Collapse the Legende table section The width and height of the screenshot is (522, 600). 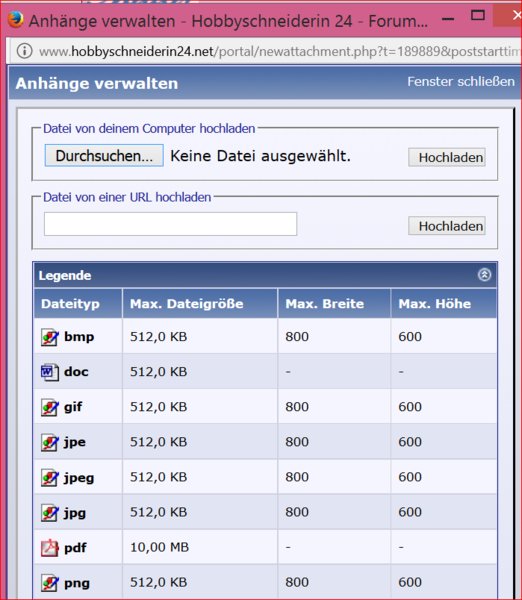click(484, 275)
